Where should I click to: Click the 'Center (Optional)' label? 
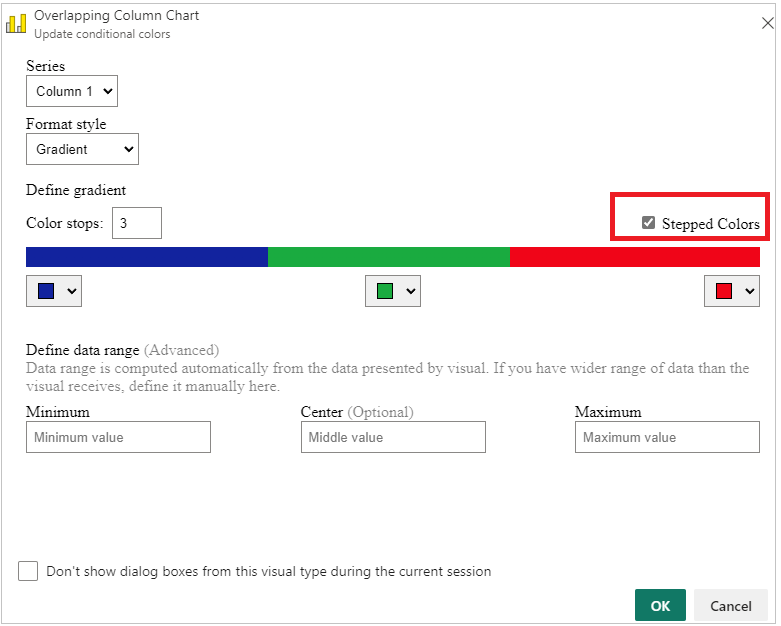[x=357, y=412]
